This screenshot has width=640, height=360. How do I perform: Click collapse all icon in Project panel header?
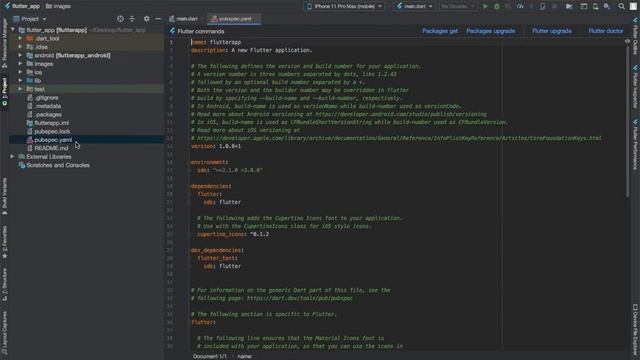pyautogui.click(x=132, y=19)
